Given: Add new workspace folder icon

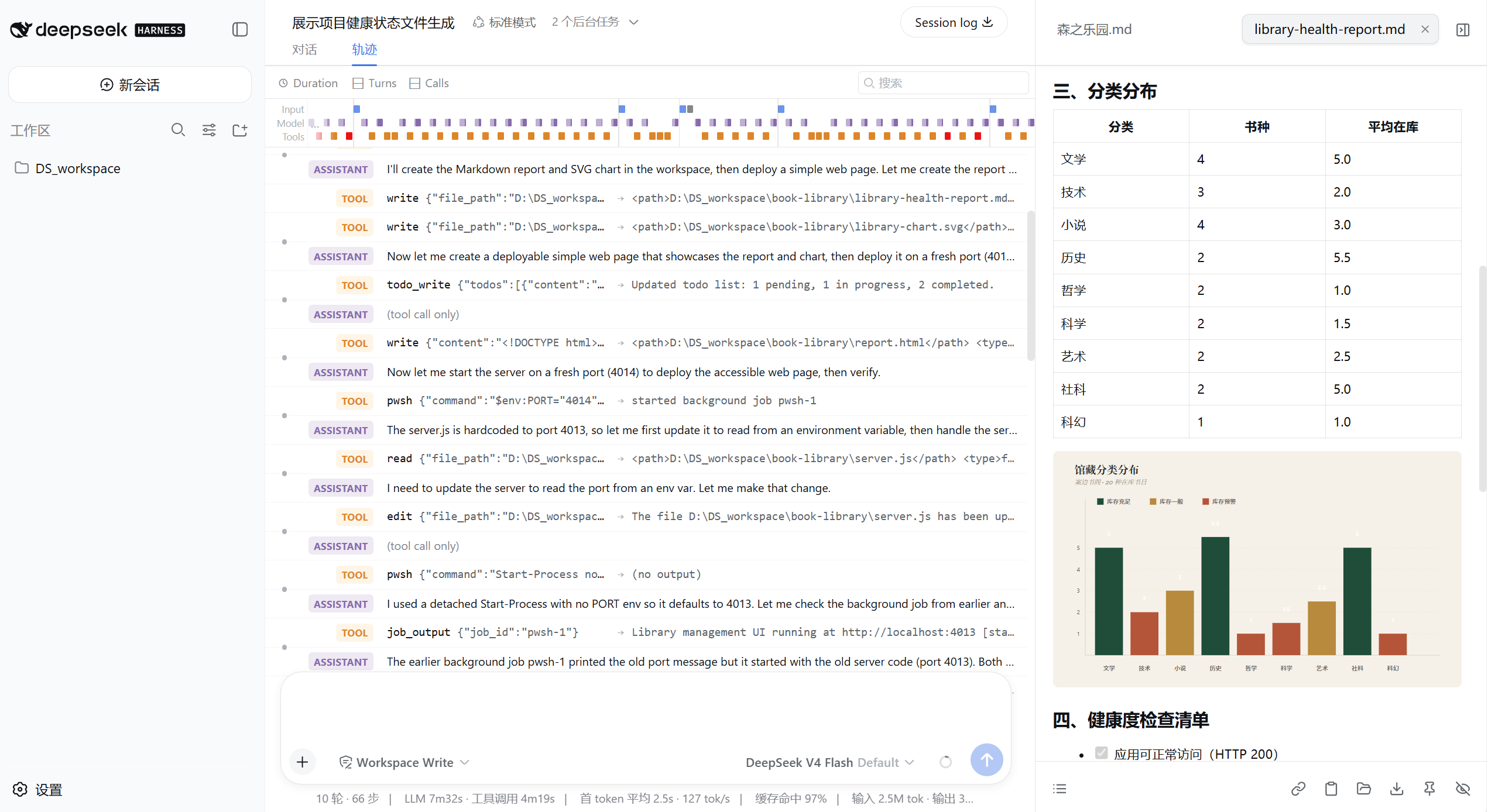Looking at the screenshot, I should point(240,130).
